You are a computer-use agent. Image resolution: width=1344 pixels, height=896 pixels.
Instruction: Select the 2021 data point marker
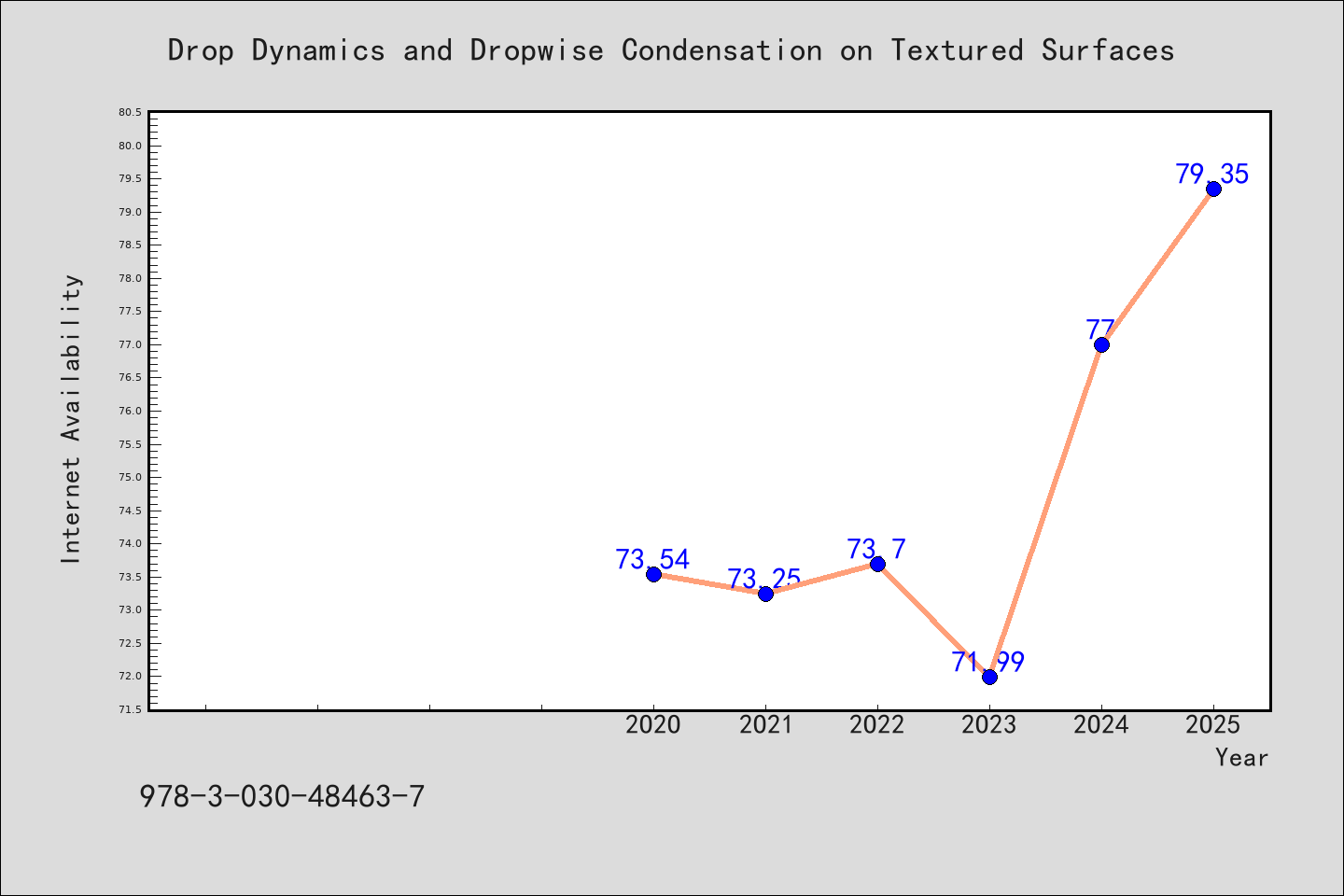765,594
